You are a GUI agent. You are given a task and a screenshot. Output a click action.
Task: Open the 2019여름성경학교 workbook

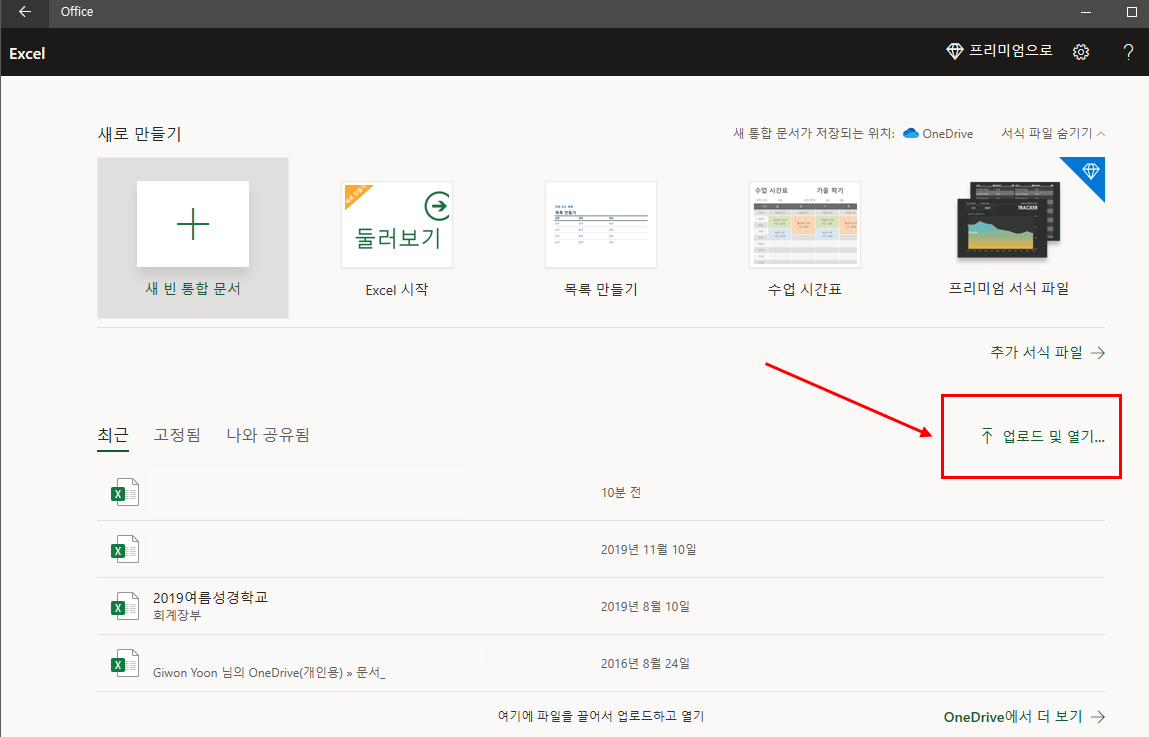click(601, 607)
